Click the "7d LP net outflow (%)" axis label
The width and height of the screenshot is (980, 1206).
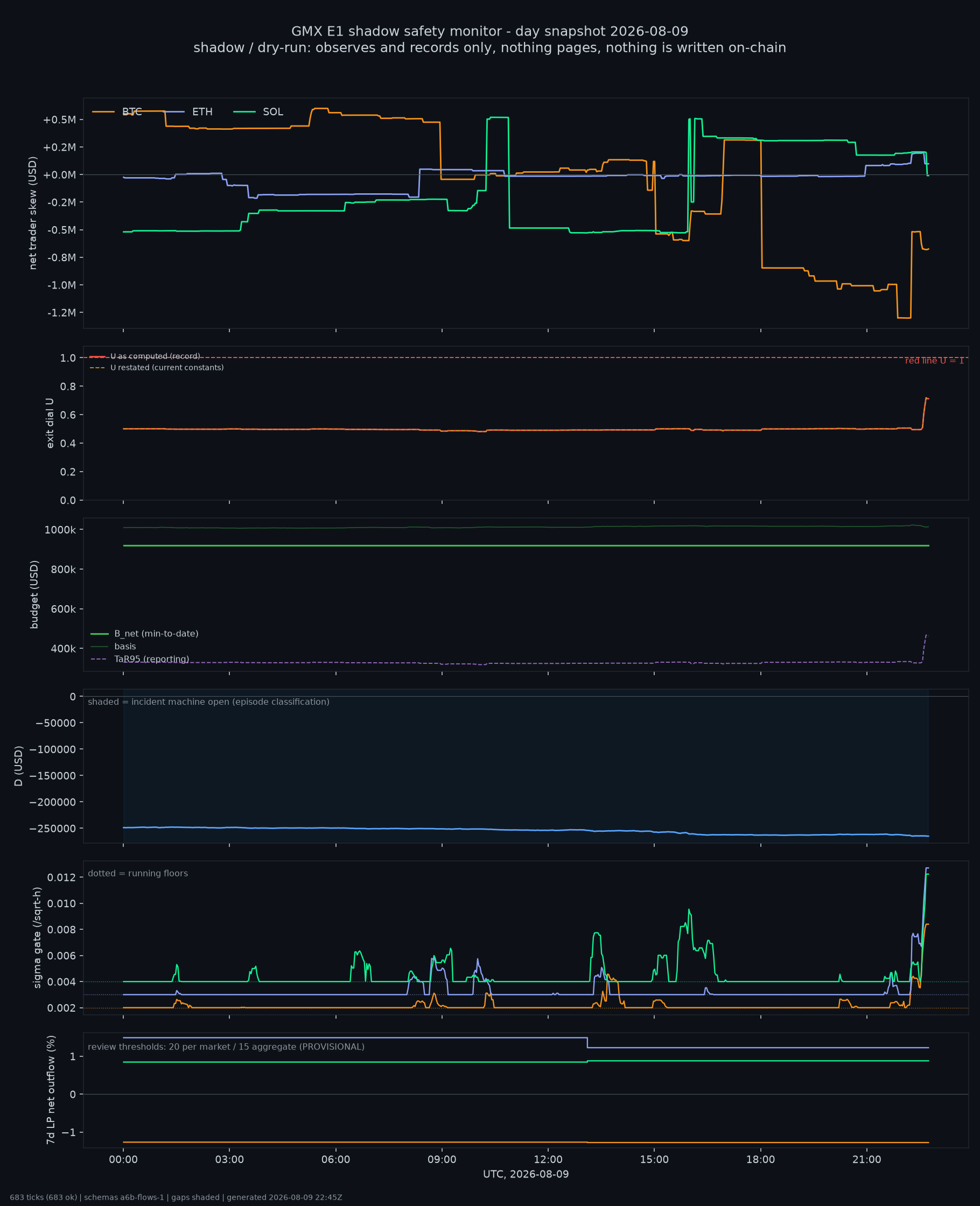[51, 1090]
